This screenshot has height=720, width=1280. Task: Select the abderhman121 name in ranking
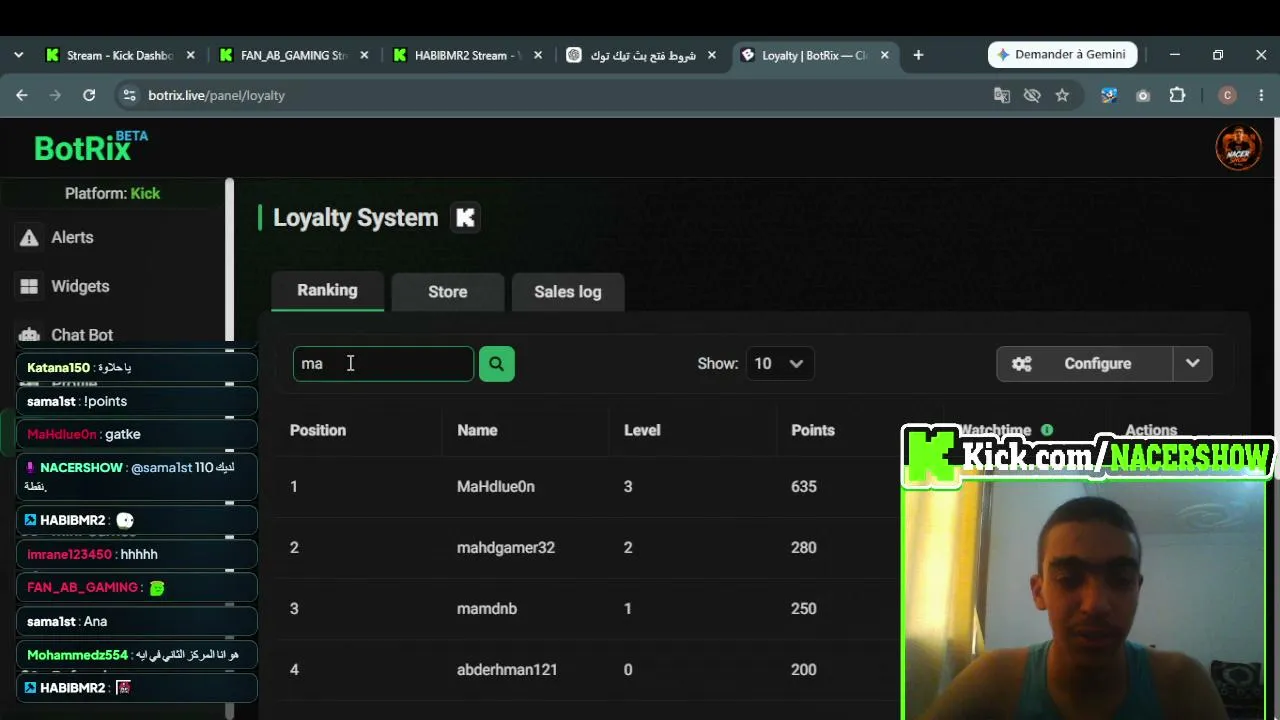tap(507, 670)
